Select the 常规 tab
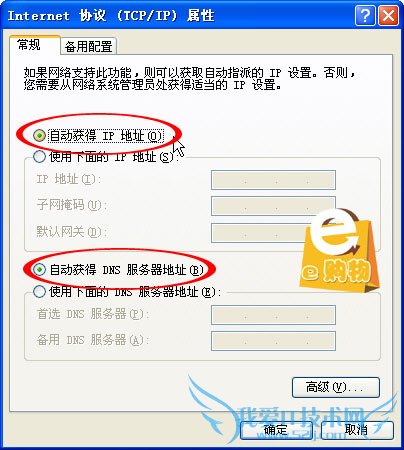404x450 pixels. coord(29,45)
